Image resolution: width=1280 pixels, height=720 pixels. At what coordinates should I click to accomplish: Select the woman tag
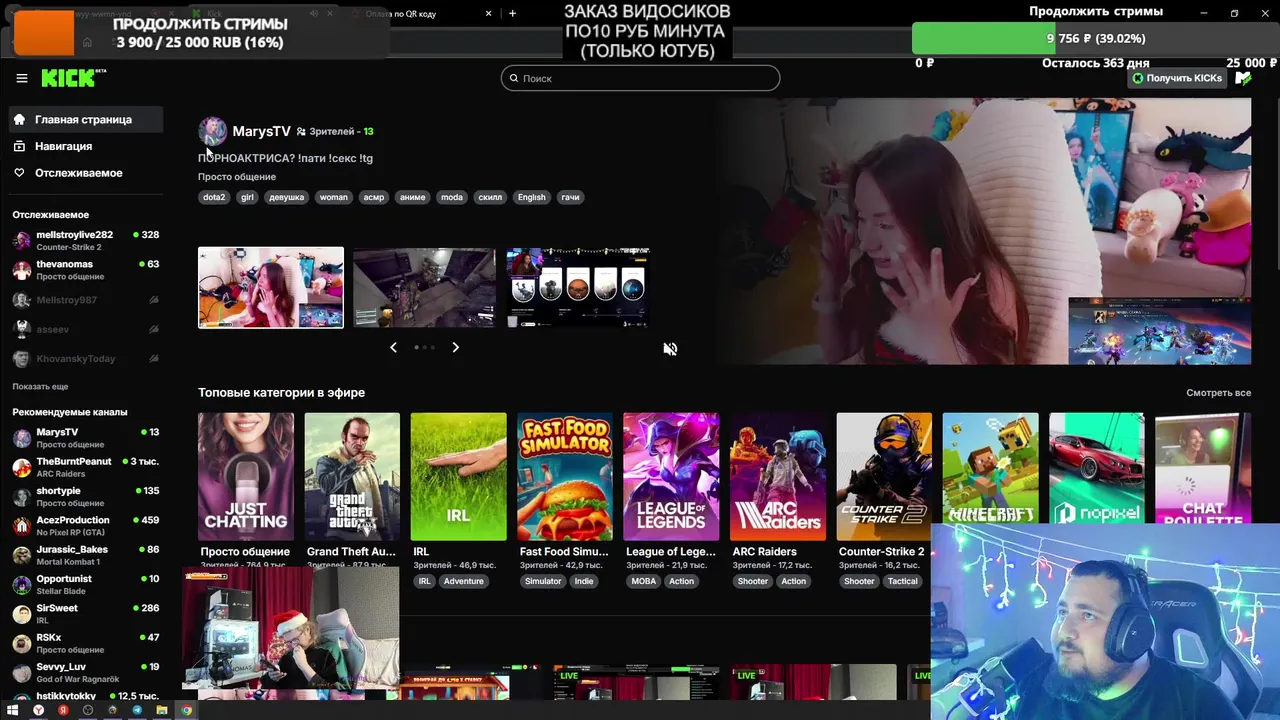pyautogui.click(x=334, y=197)
